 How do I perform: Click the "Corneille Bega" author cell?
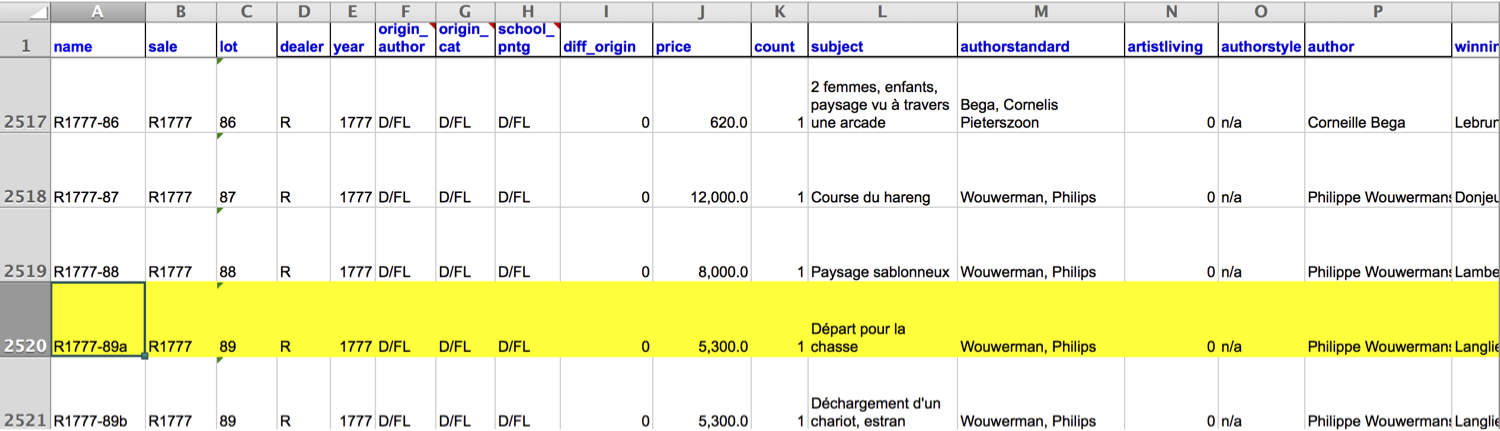click(1377, 122)
